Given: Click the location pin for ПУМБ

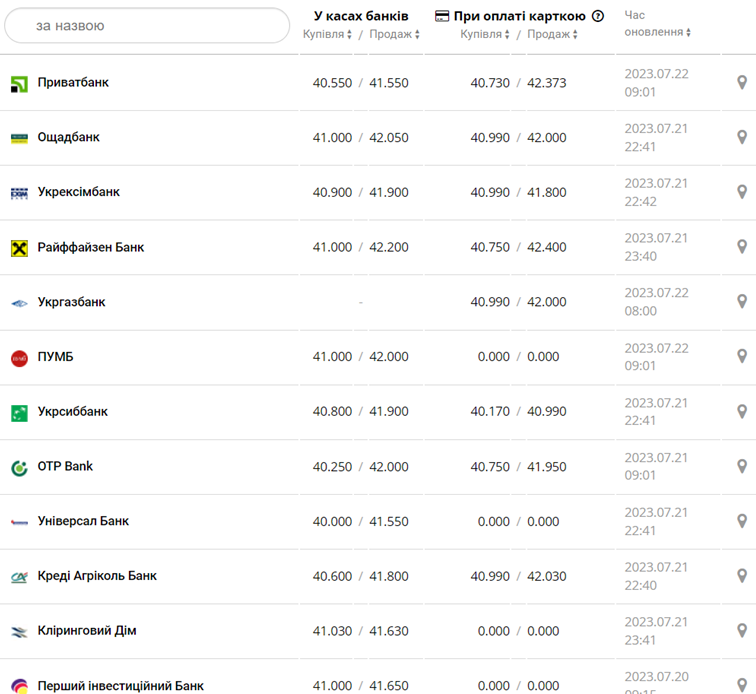Looking at the screenshot, I should pyautogui.click(x=742, y=356).
